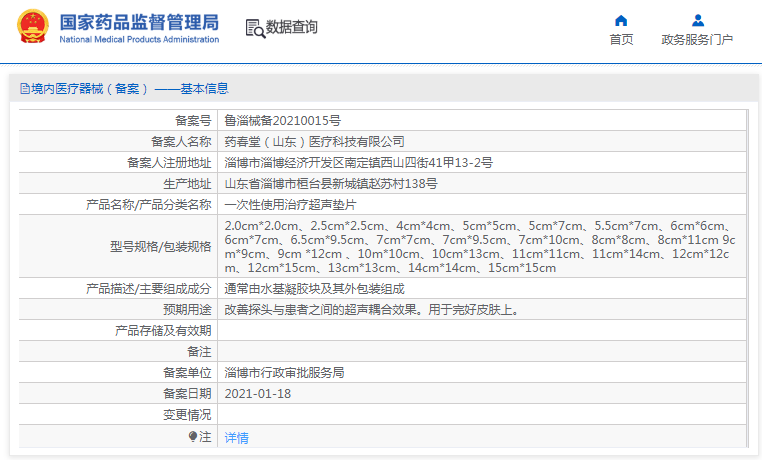
Task: Open 政务服务门户 text link
Action: (x=697, y=39)
